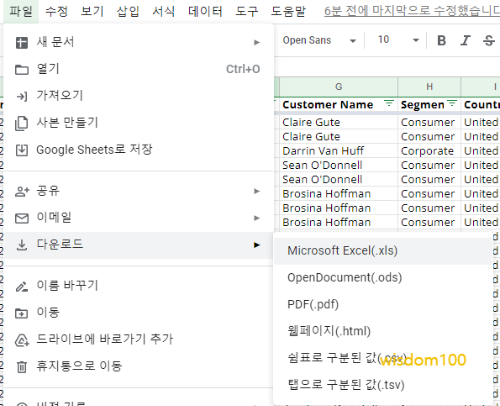The width and height of the screenshot is (500, 406).
Task: Click the Rename pencil icon
Action: (22, 287)
